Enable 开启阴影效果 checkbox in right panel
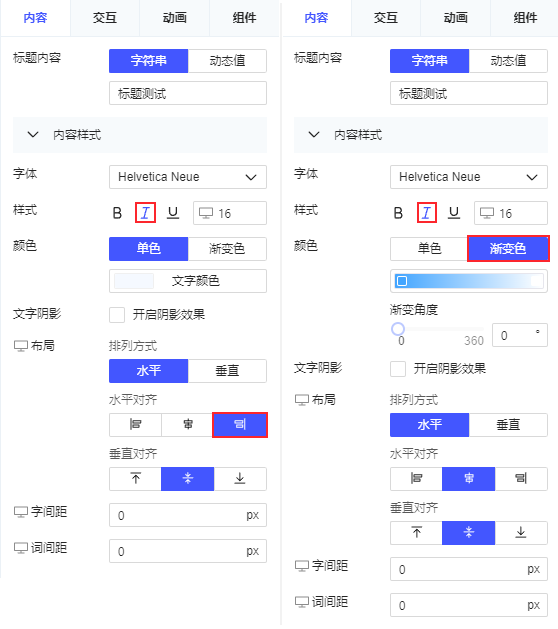The image size is (558, 629). tap(398, 369)
